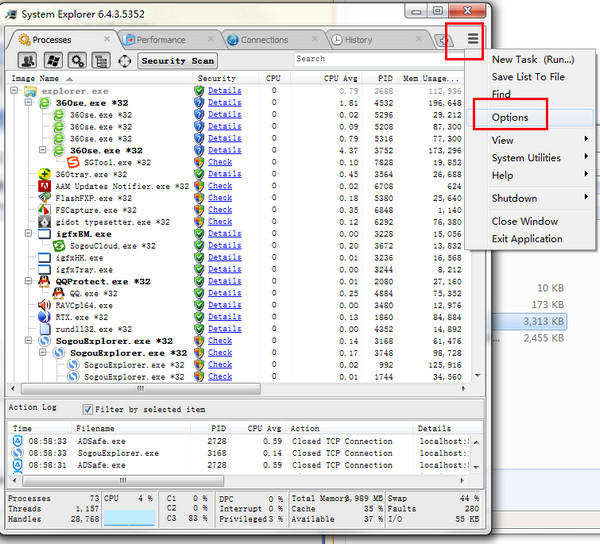Open the hamburger main menu icon
Image resolution: width=600 pixels, height=544 pixels.
point(472,40)
